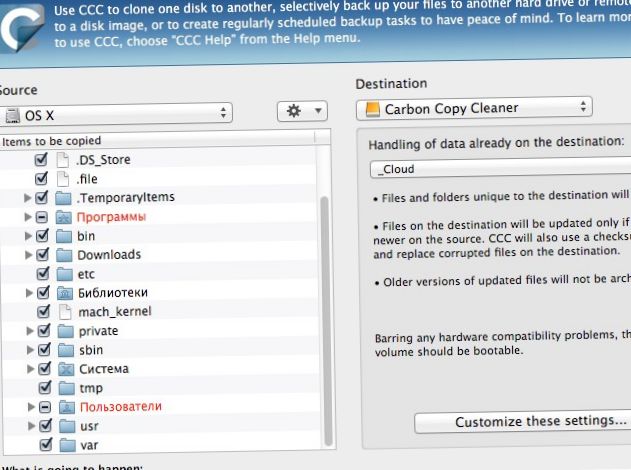Screen dimensions: 631x470
Task: Select the mach_kernel row text
Action: pos(115,311)
